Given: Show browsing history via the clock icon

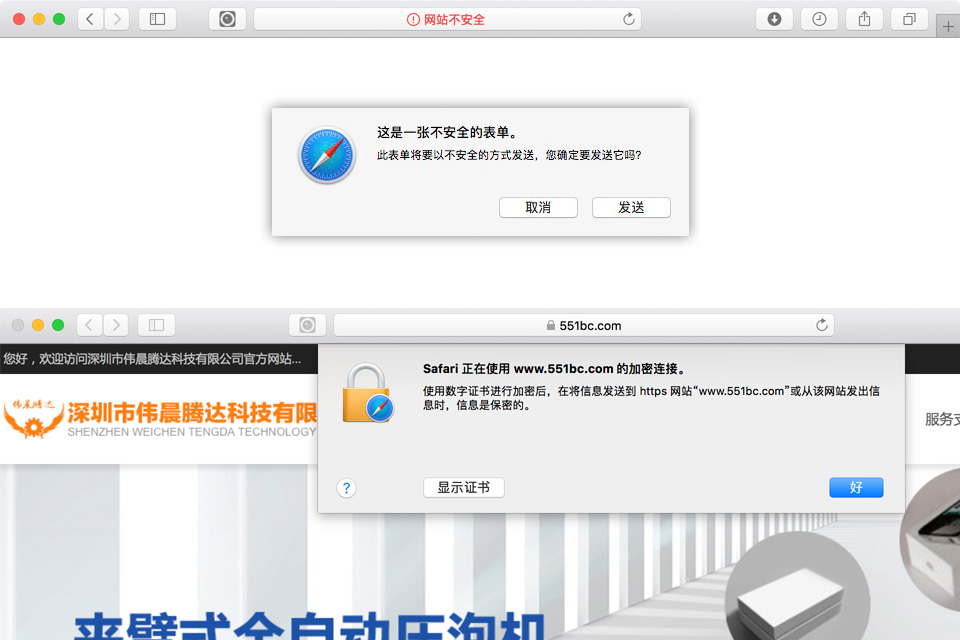Looking at the screenshot, I should coord(819,18).
